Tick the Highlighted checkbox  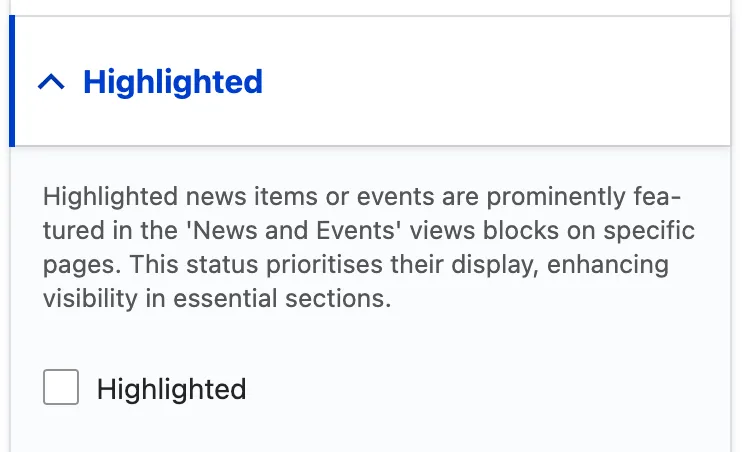pyautogui.click(x=61, y=387)
